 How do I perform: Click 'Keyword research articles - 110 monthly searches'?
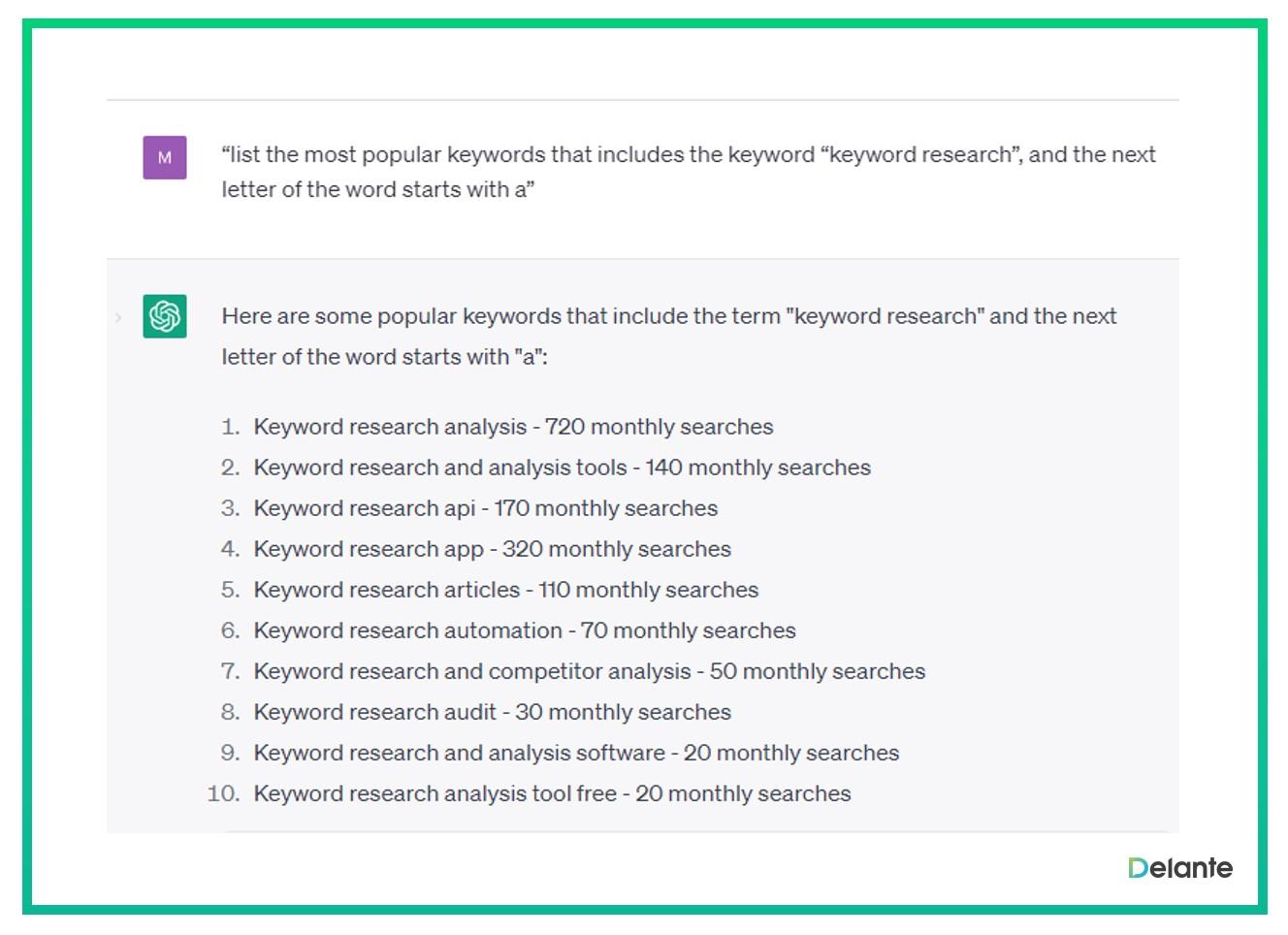pos(505,590)
